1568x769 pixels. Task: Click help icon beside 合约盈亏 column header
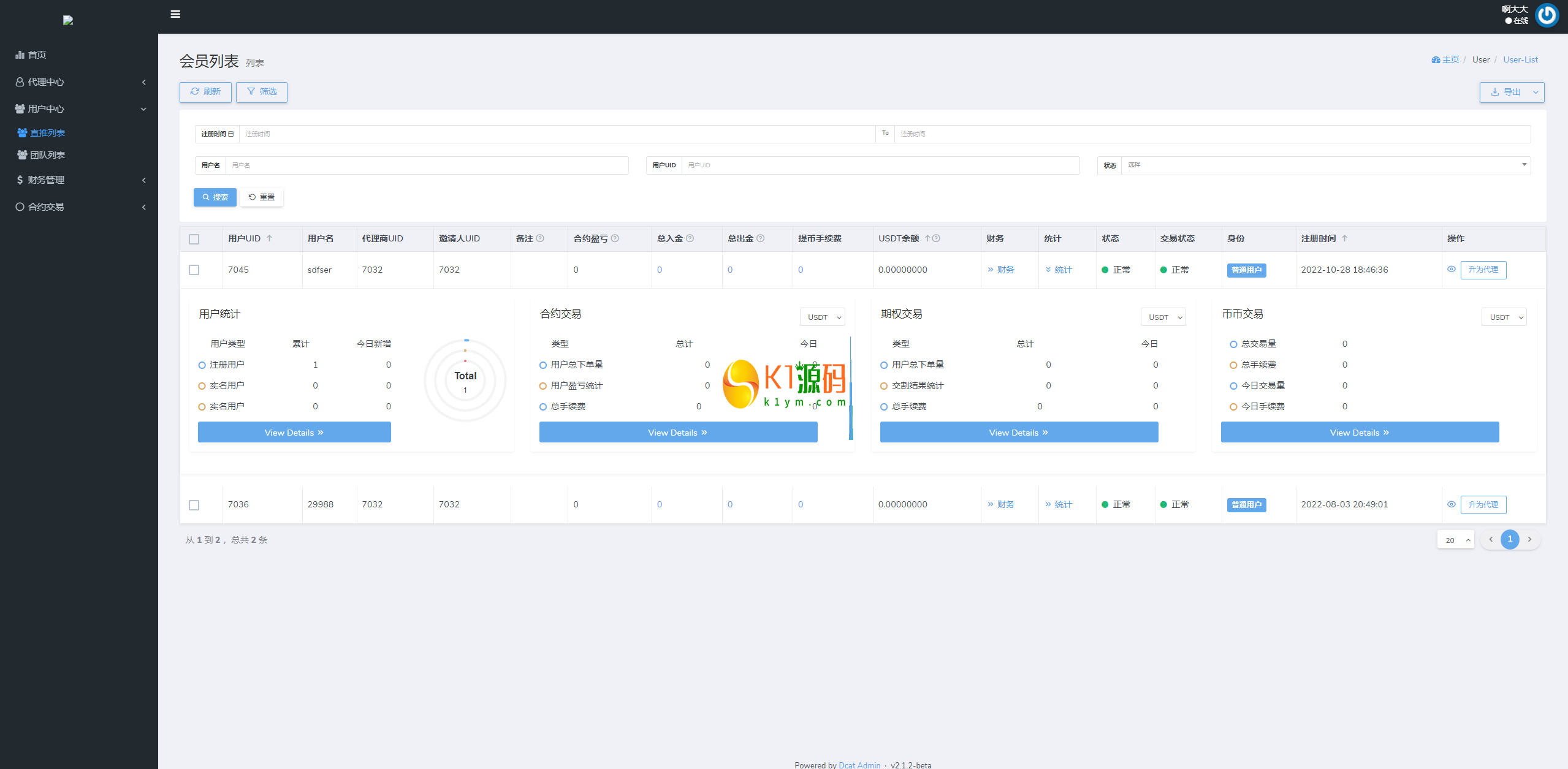pyautogui.click(x=615, y=238)
